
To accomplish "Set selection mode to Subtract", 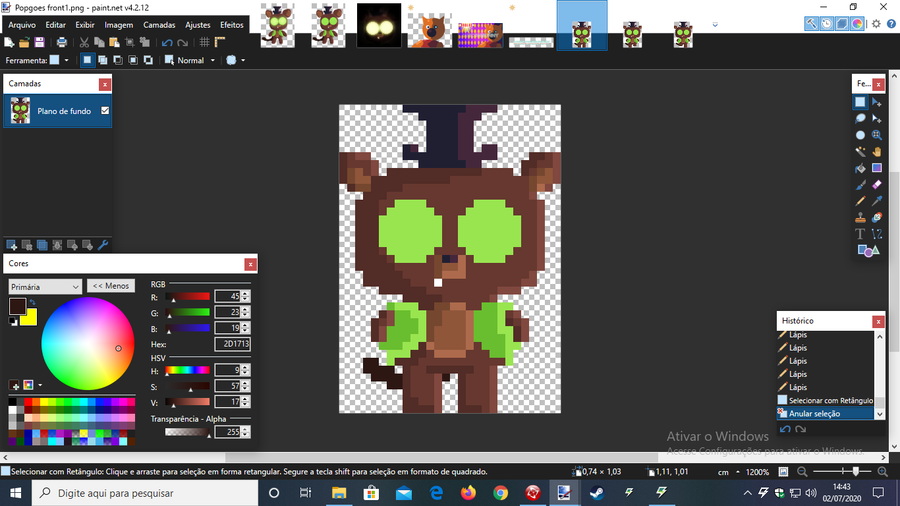I will click(118, 60).
